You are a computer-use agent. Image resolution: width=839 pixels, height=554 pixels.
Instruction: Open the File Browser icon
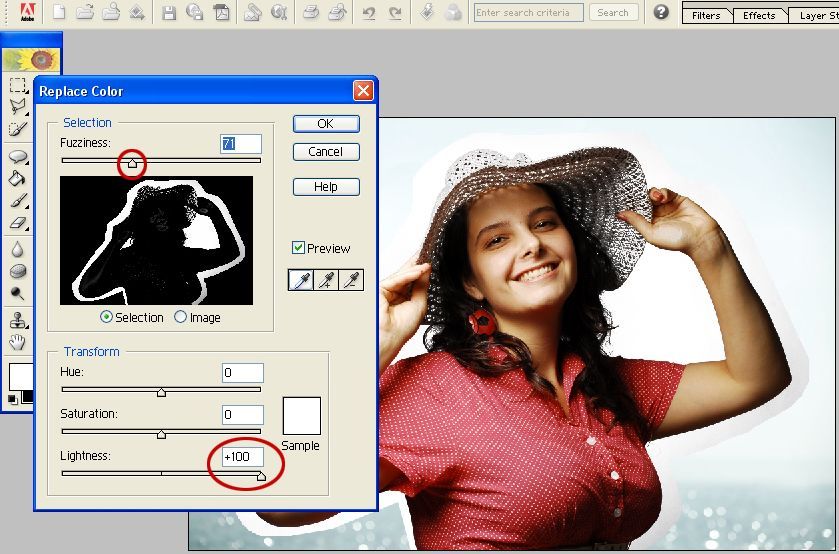tap(111, 12)
